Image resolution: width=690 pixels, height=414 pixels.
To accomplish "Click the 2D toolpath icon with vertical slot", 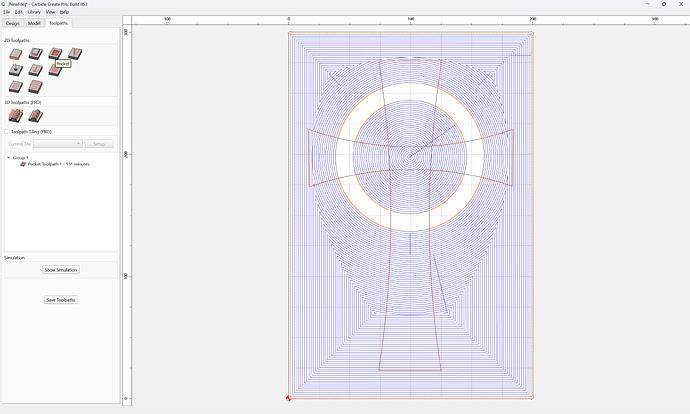I will tap(35, 70).
